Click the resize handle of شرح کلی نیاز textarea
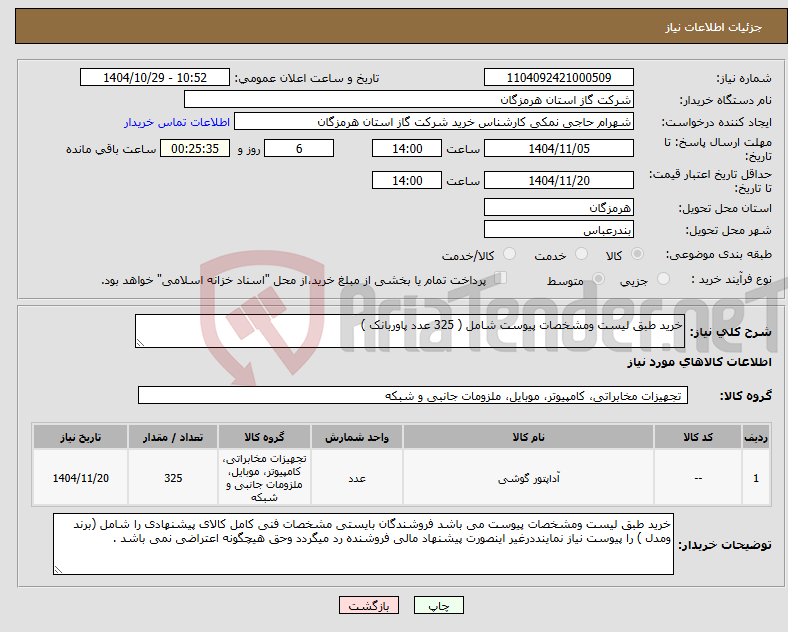788x632 pixels. pyautogui.click(x=140, y=343)
